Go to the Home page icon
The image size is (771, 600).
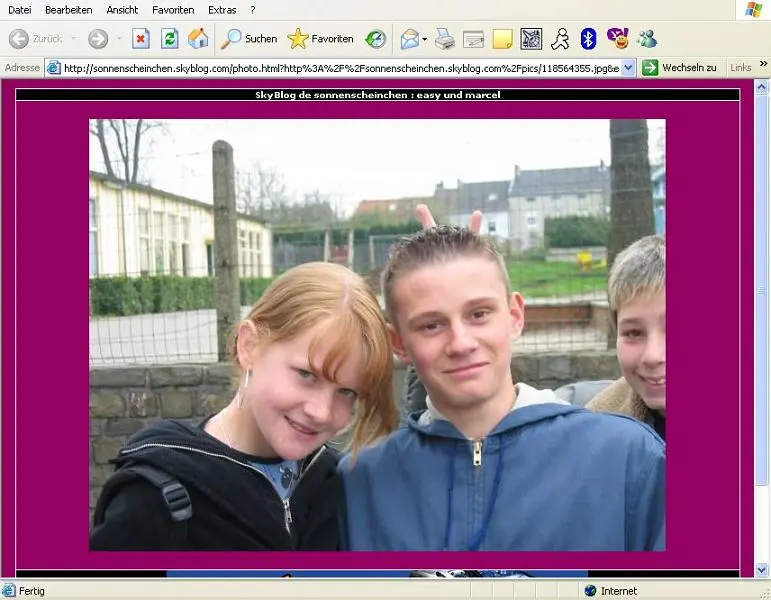tap(198, 38)
